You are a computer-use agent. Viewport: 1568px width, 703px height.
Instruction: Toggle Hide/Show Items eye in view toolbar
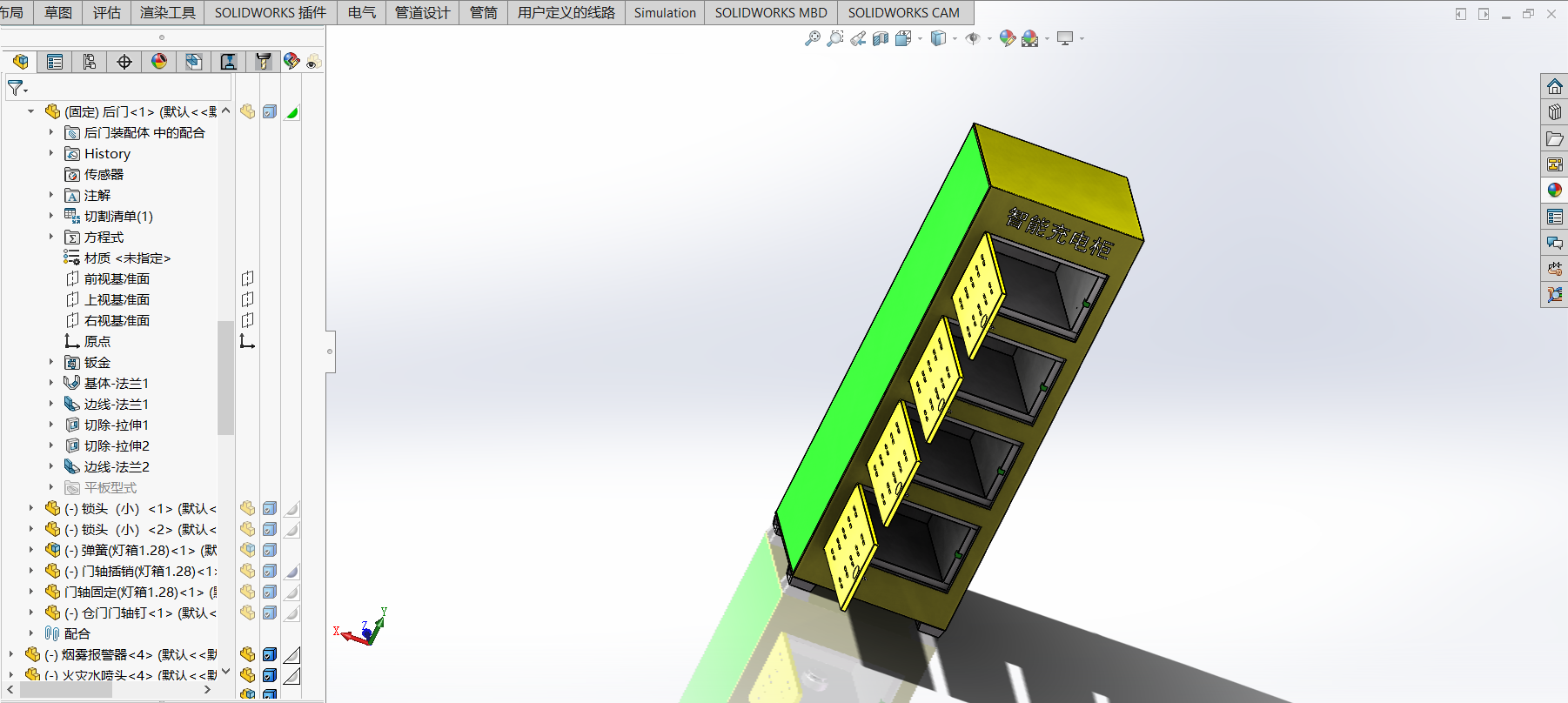973,38
